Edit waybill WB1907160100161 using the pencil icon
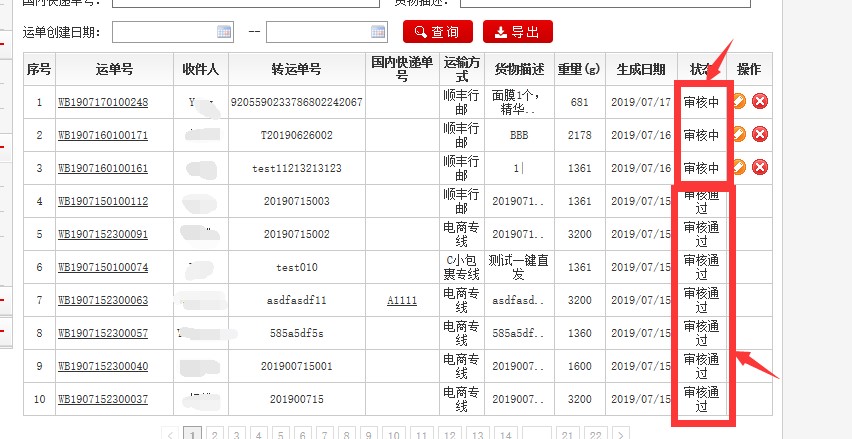852x439 pixels. click(x=740, y=167)
